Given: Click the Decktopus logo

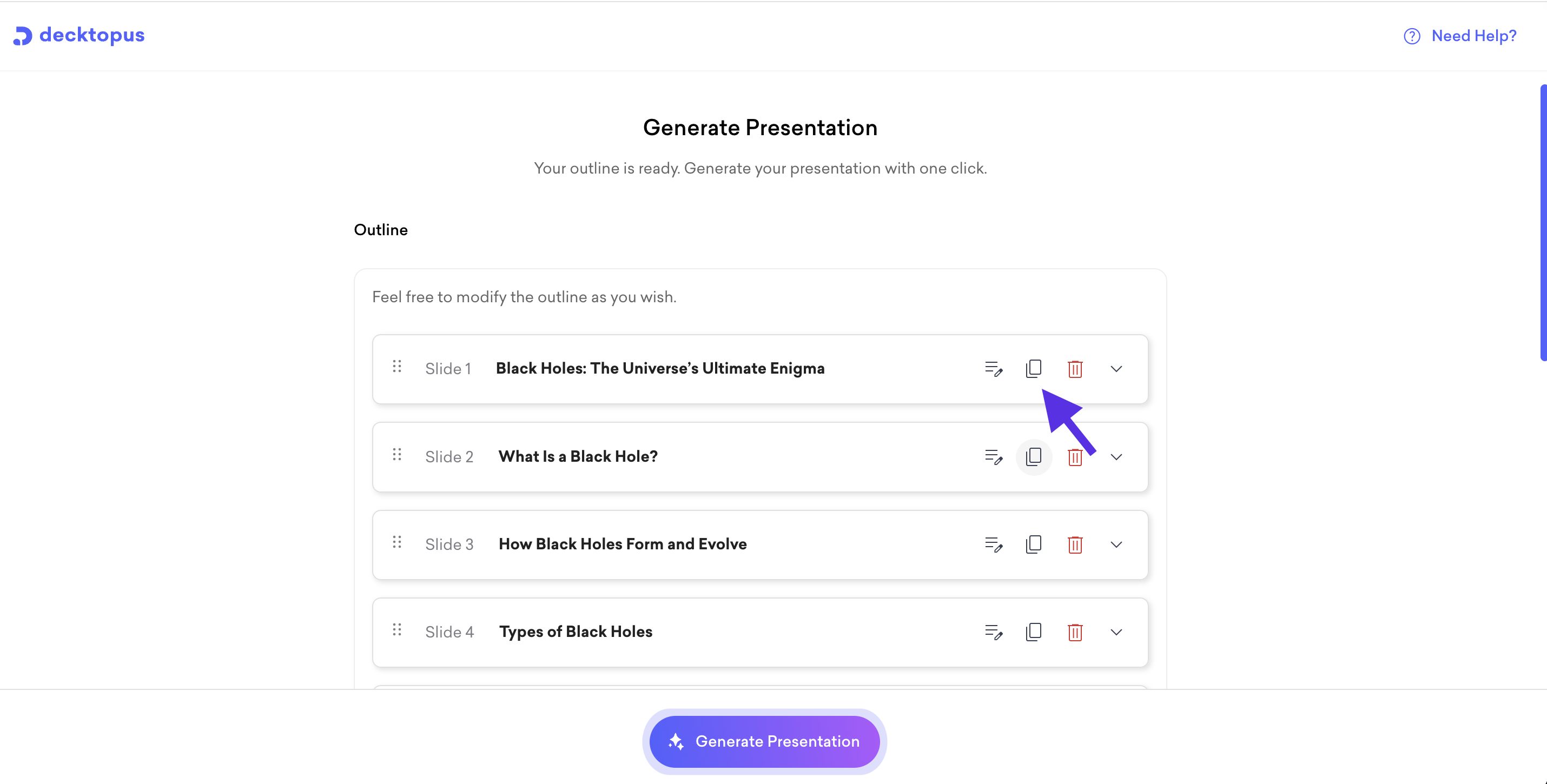Looking at the screenshot, I should pyautogui.click(x=78, y=36).
